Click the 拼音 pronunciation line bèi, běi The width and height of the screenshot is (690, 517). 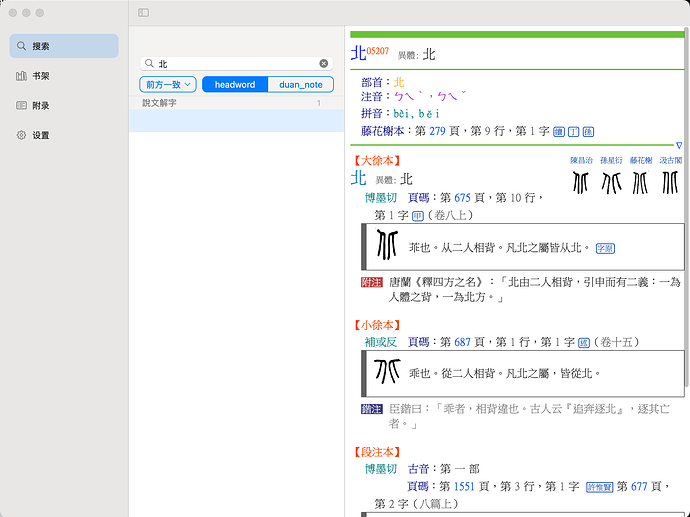(x=400, y=113)
